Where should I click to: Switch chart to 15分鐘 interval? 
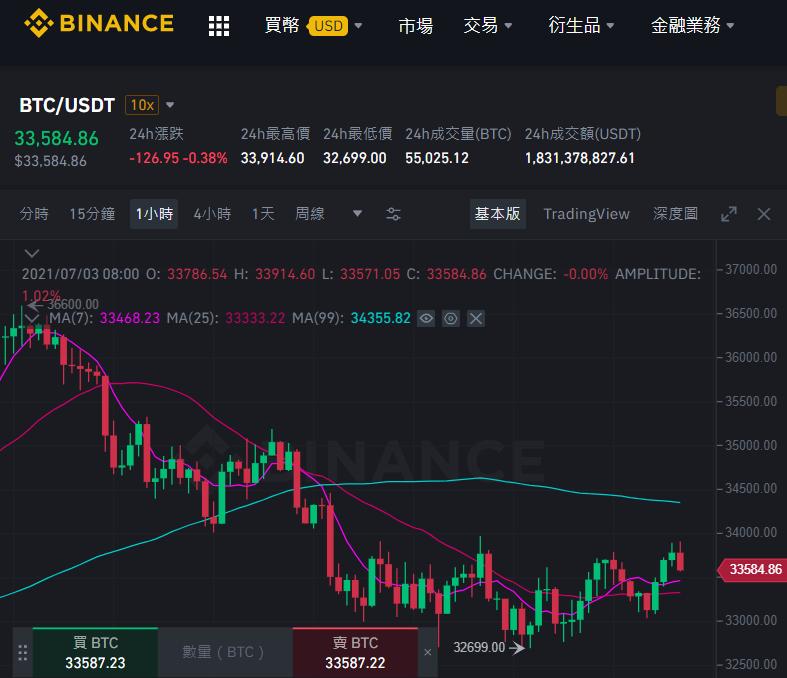(x=92, y=214)
